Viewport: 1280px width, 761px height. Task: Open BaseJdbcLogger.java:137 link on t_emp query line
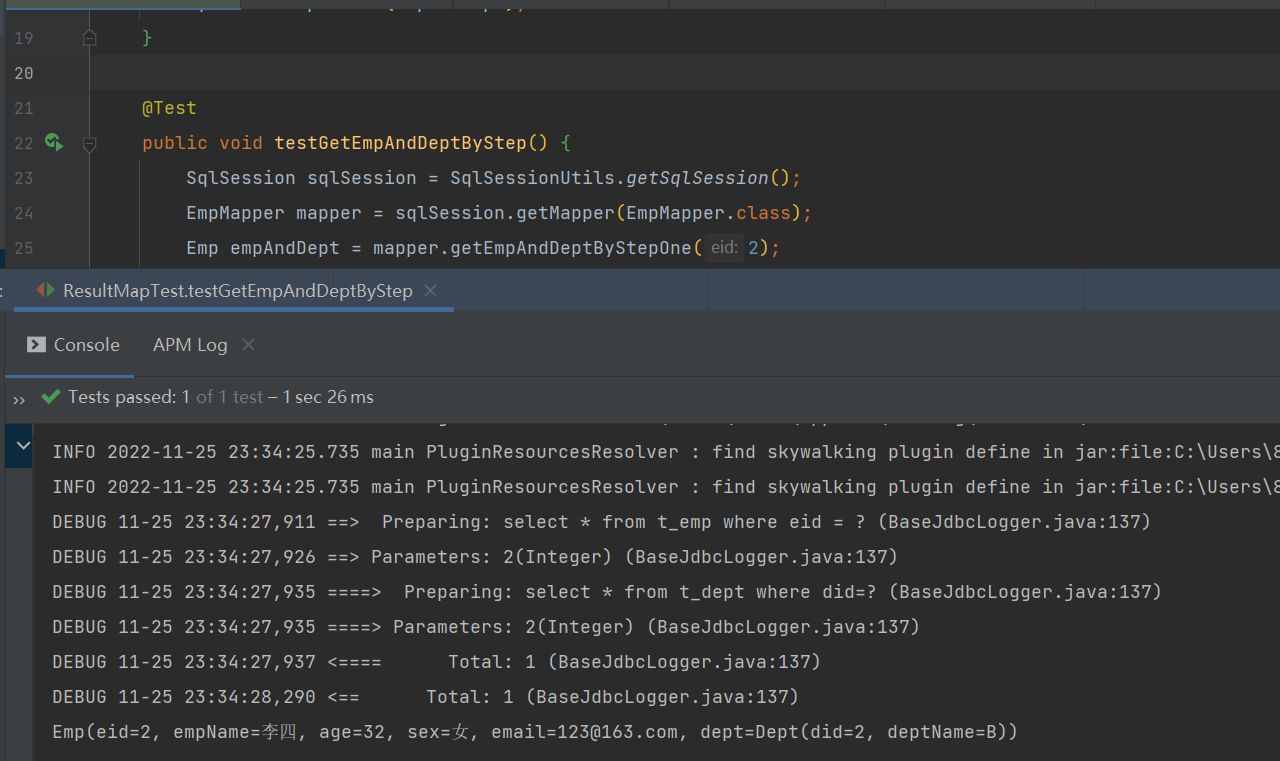coord(1019,522)
